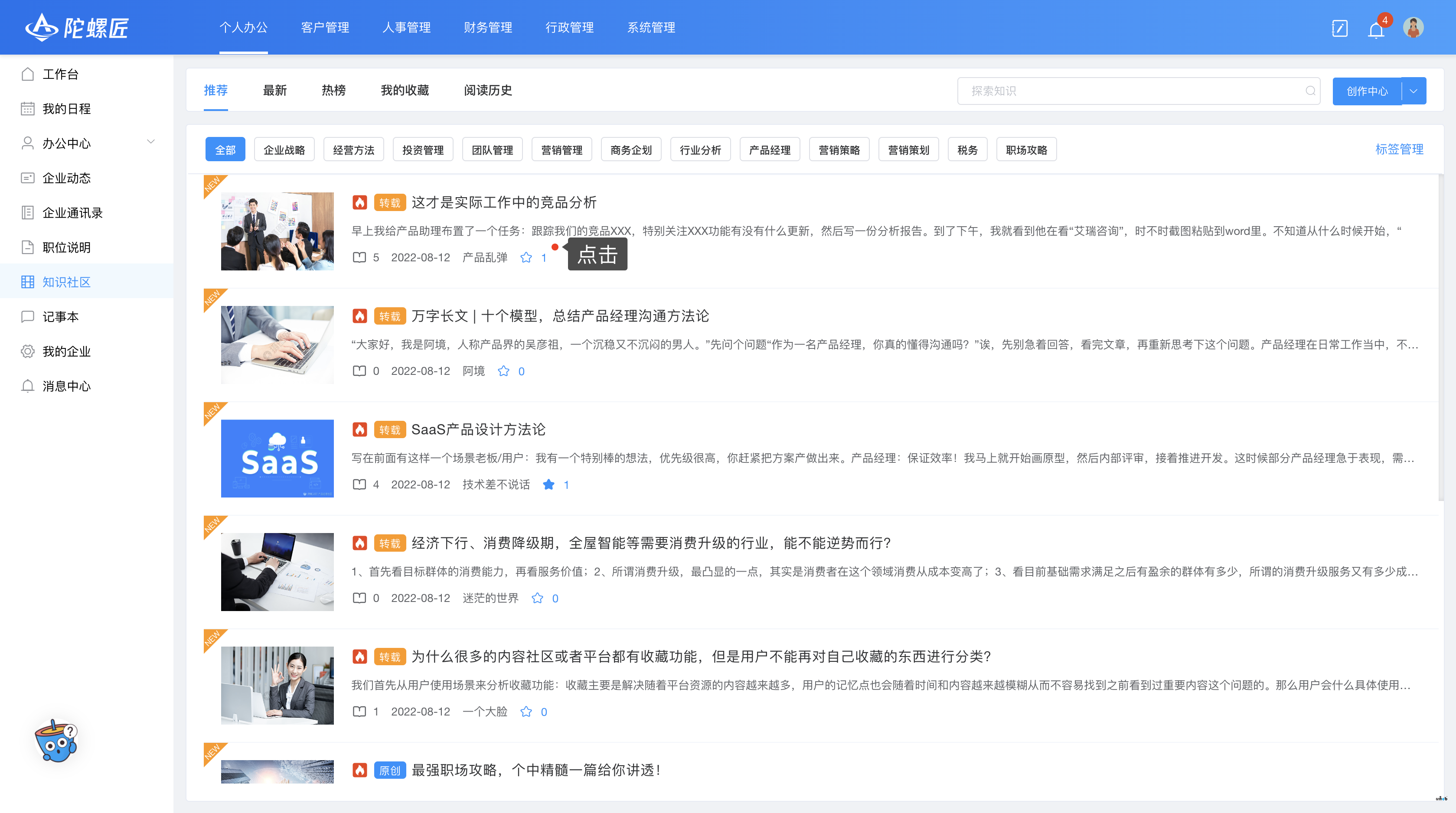Filter by the 全部 tag

(225, 150)
